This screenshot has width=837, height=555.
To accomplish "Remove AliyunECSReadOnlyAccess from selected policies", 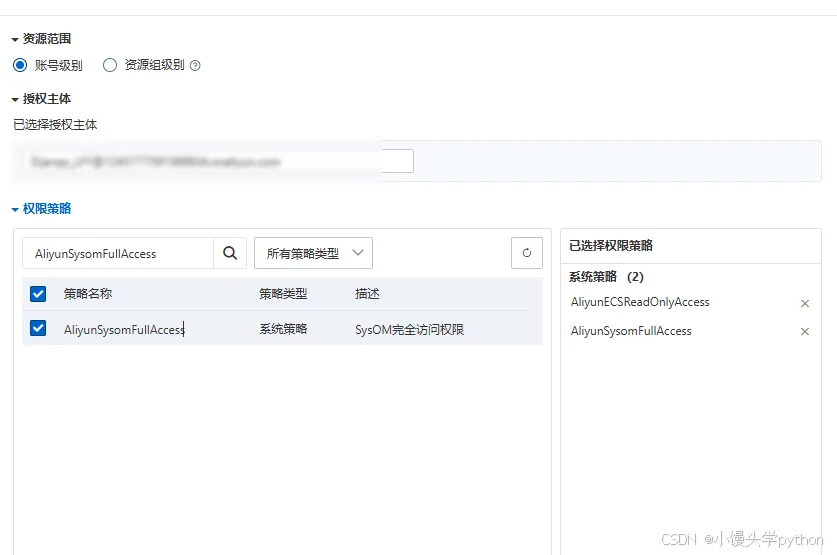I will 805,303.
